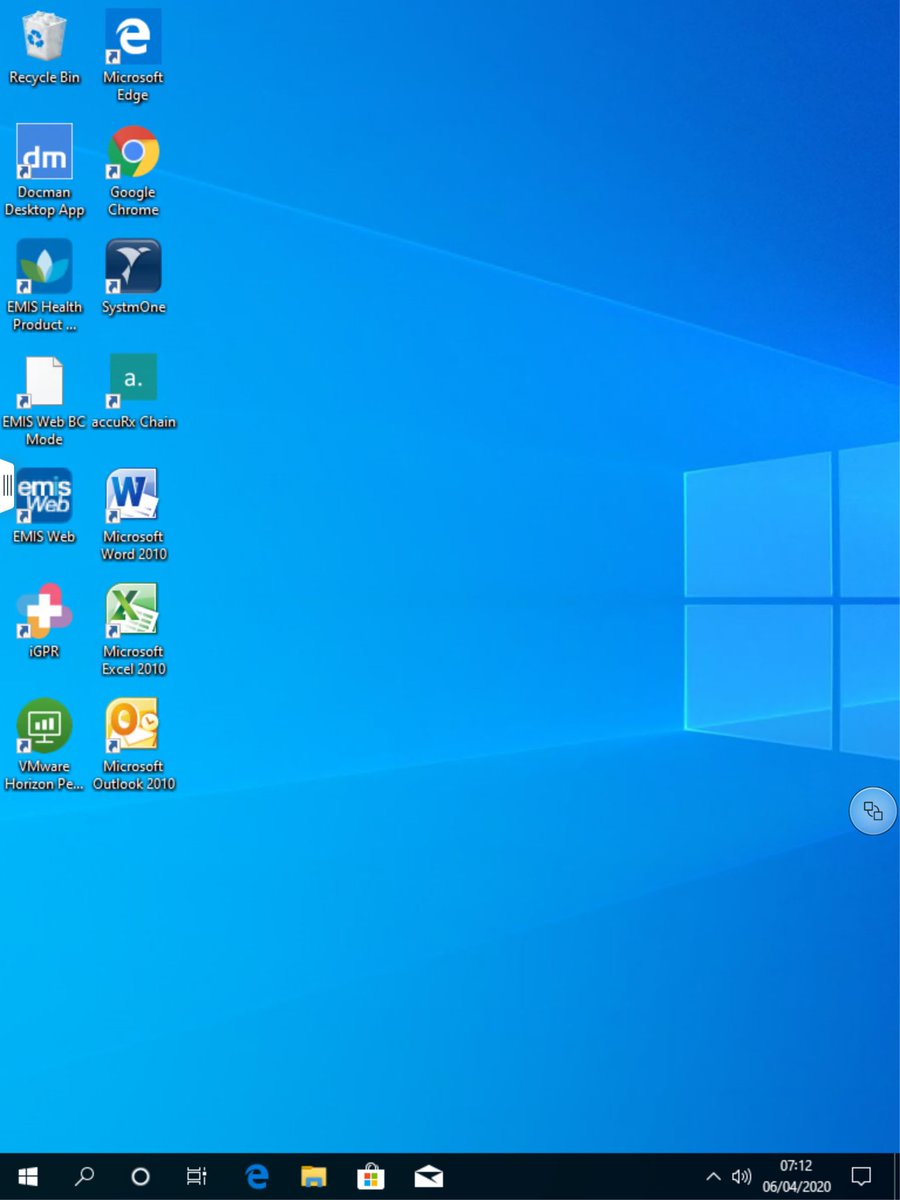Select the Microsoft Word 2010 shortcut

[133, 516]
